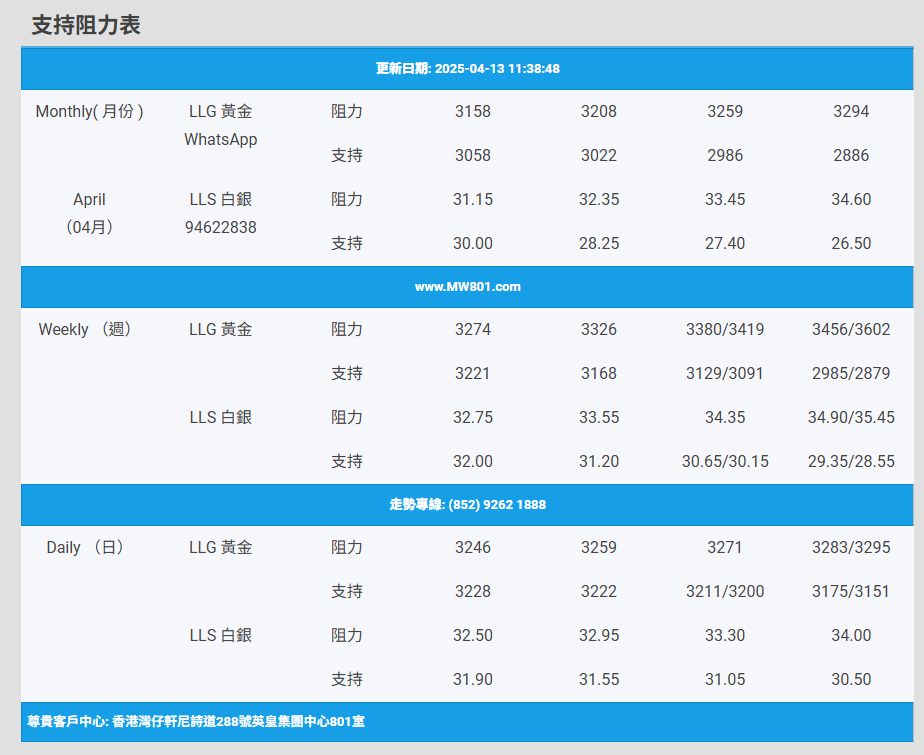Select weekly gold resistance 3456/3602 cell
The height and width of the screenshot is (755, 924).
click(x=850, y=330)
